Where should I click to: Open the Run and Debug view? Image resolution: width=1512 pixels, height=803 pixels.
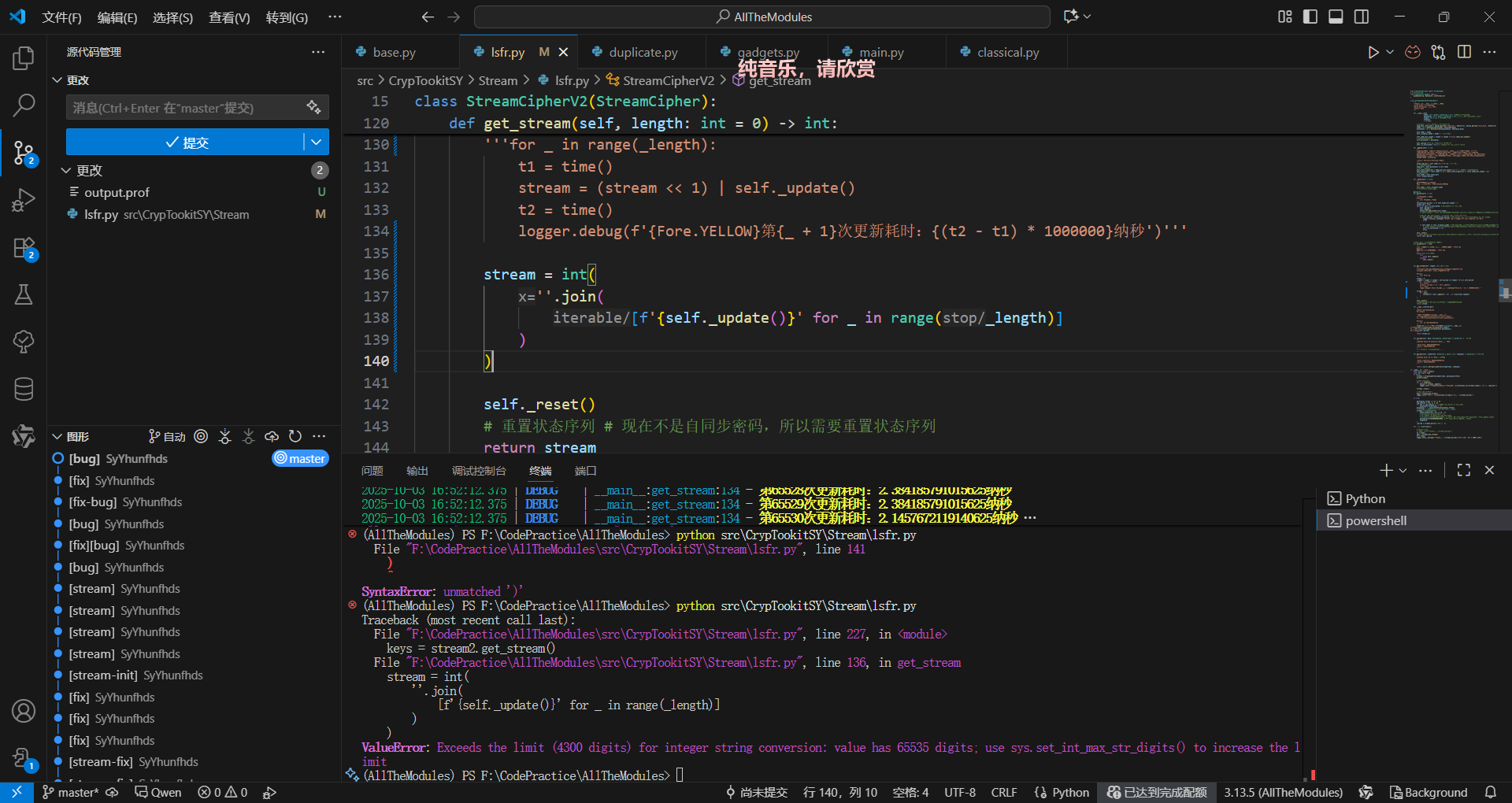[24, 200]
